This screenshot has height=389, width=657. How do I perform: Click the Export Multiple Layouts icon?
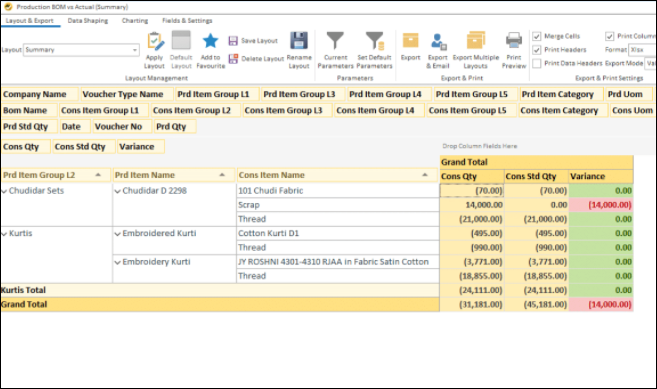476,41
